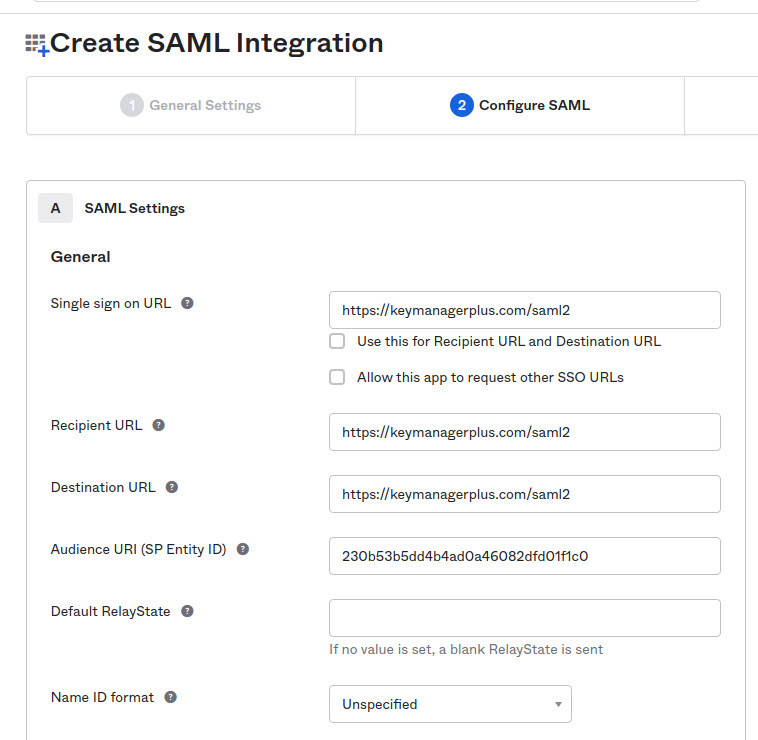
Task: Click the Recipient URL input field
Action: pos(524,432)
